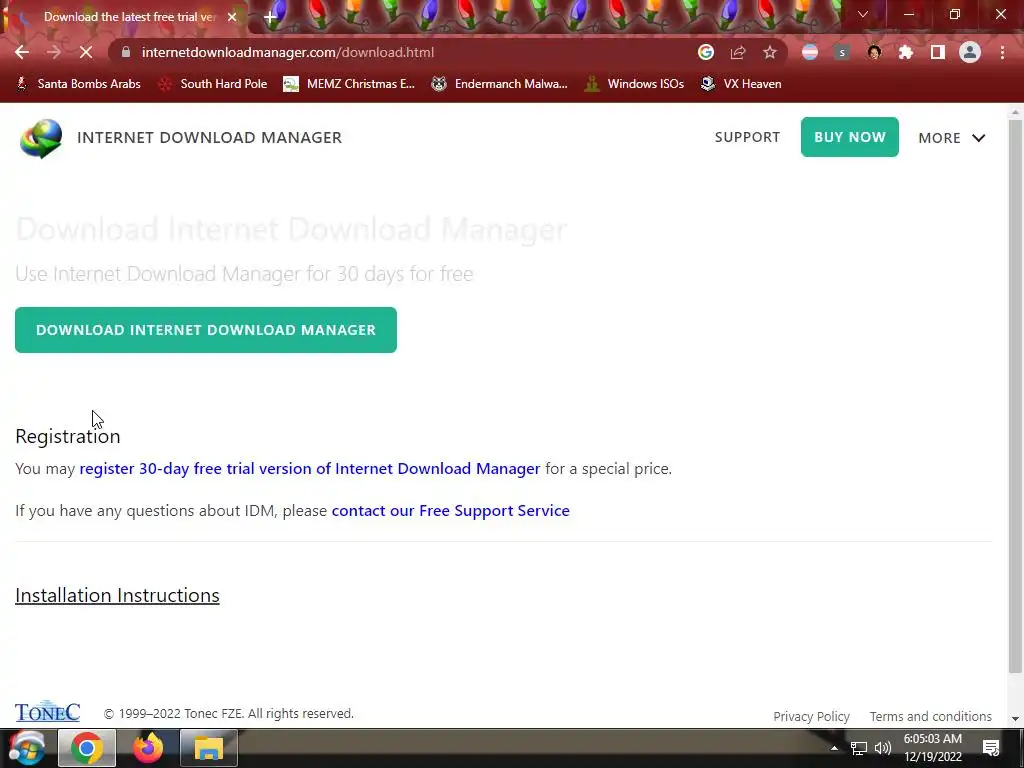Image resolution: width=1024 pixels, height=768 pixels.
Task: Open the Endermanch Malware bookmark
Action: point(499,84)
